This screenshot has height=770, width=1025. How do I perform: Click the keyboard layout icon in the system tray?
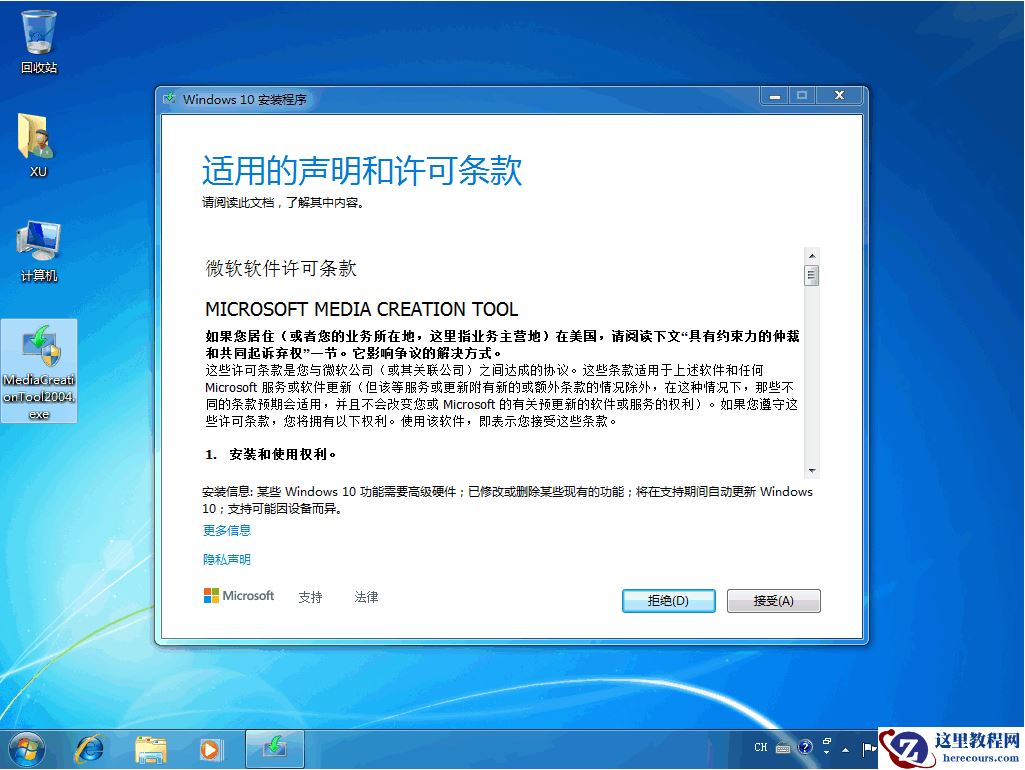coord(783,747)
